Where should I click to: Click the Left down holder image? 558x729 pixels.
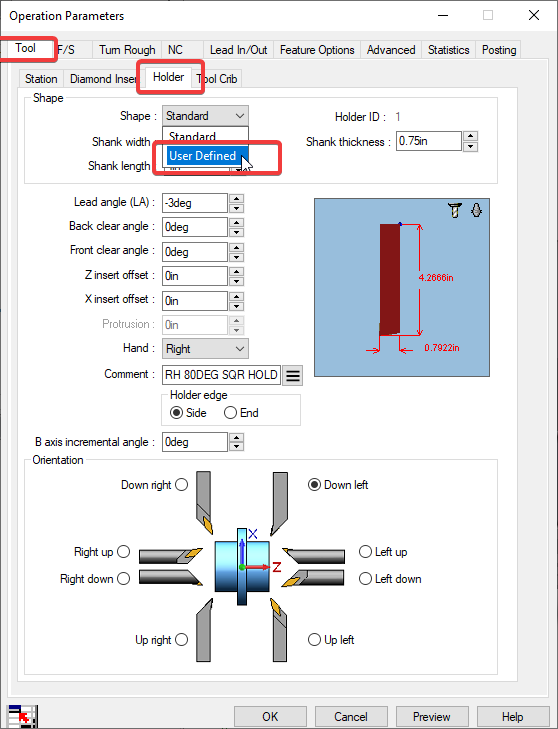tap(313, 578)
